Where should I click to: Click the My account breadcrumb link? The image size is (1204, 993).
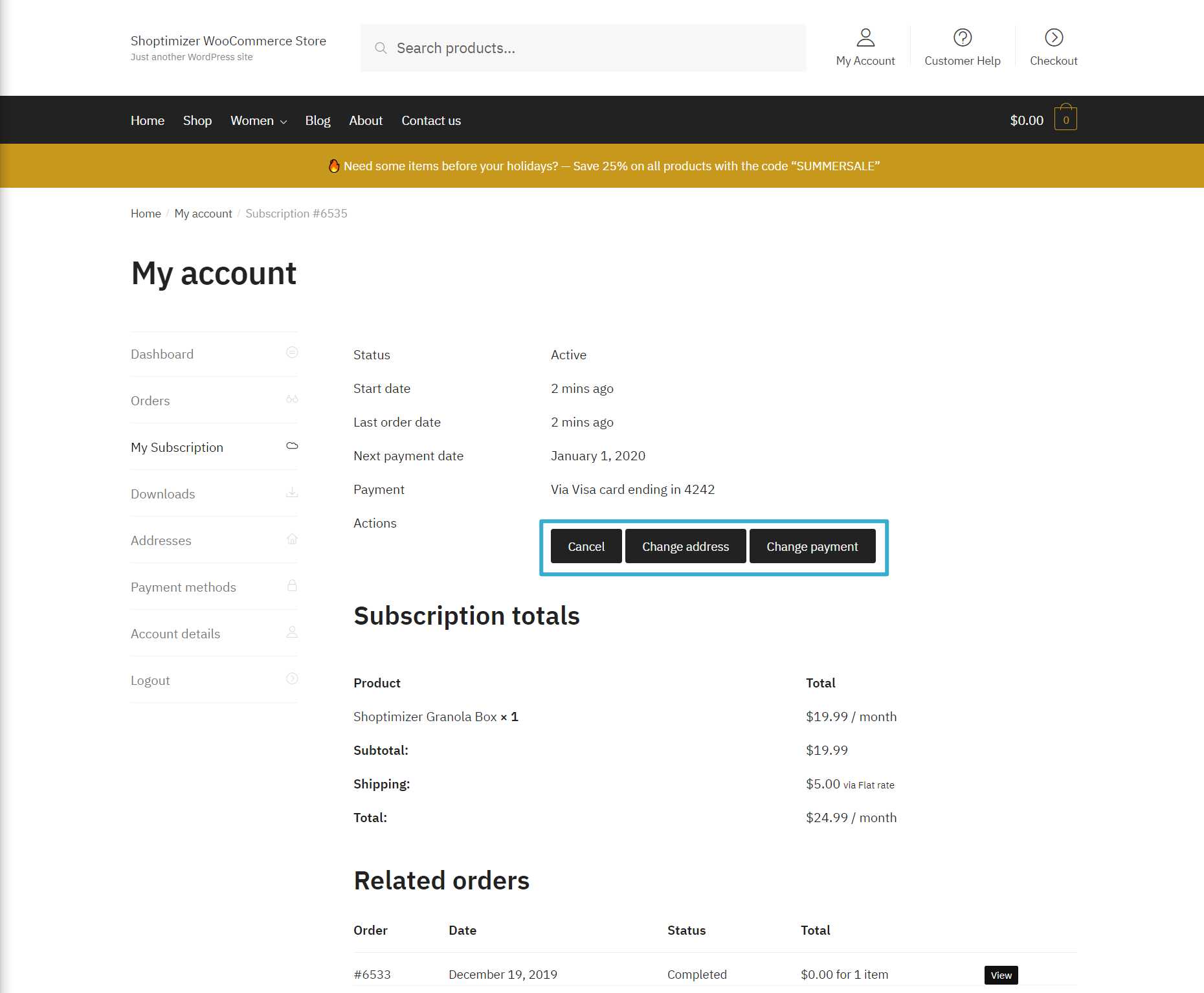(x=203, y=214)
